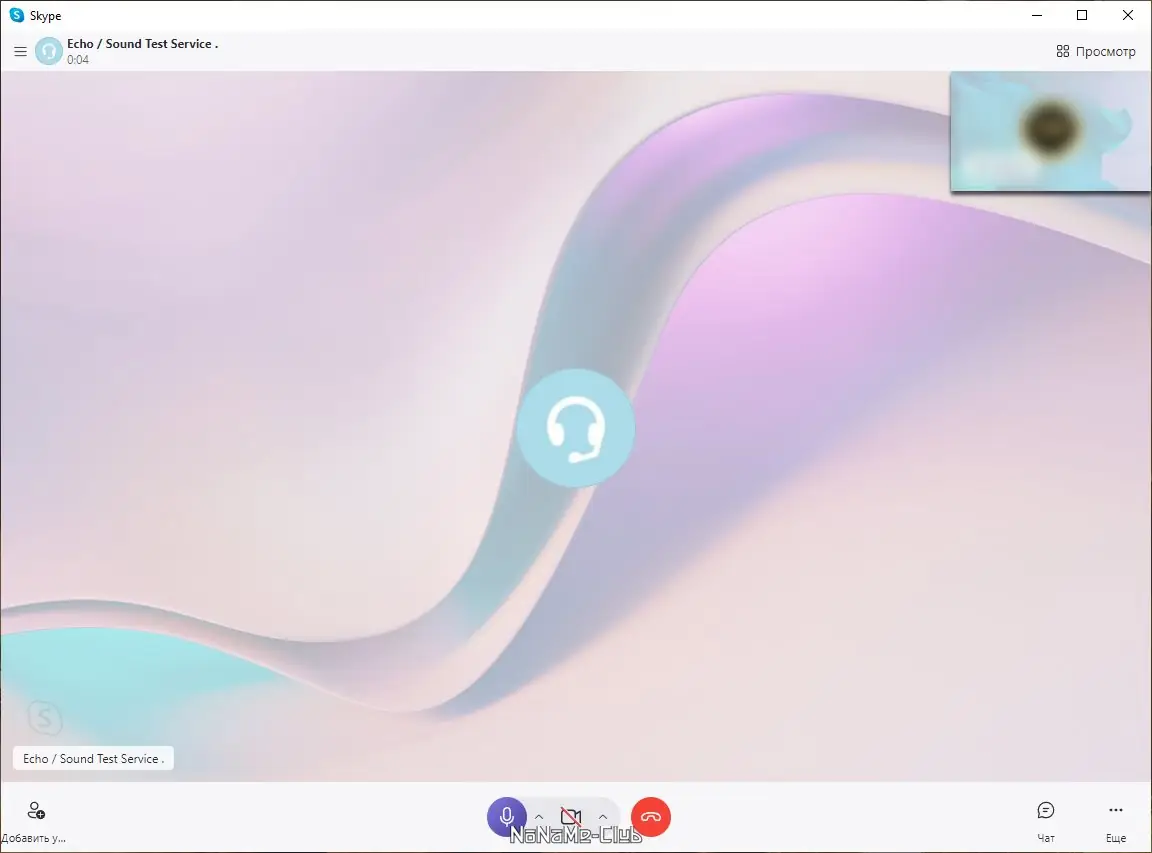Click the Echo / Sound Test Service name label

(93, 758)
